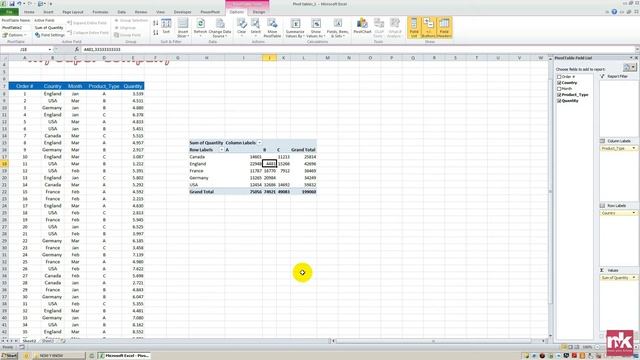The image size is (640, 360).
Task: Click the Active Field text box
Action: (49, 28)
